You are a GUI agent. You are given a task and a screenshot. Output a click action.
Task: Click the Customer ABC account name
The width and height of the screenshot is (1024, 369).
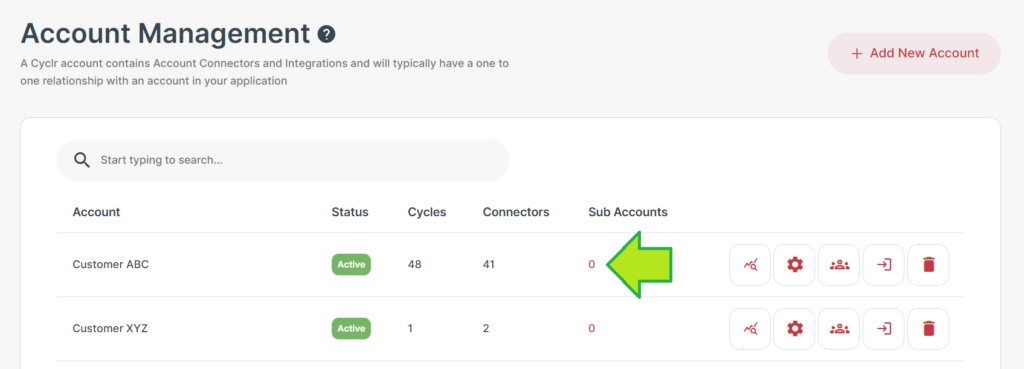111,265
